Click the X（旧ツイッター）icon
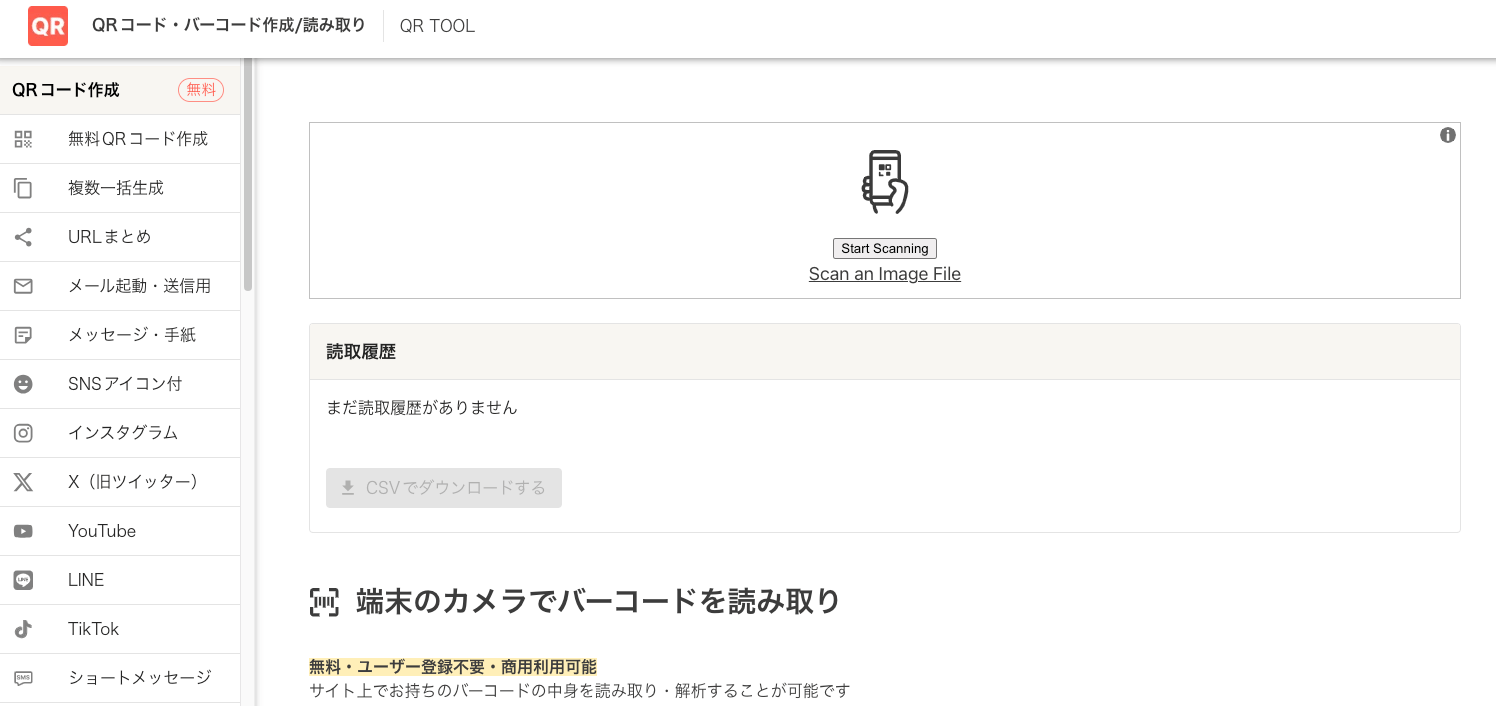1496x706 pixels. coord(23,482)
